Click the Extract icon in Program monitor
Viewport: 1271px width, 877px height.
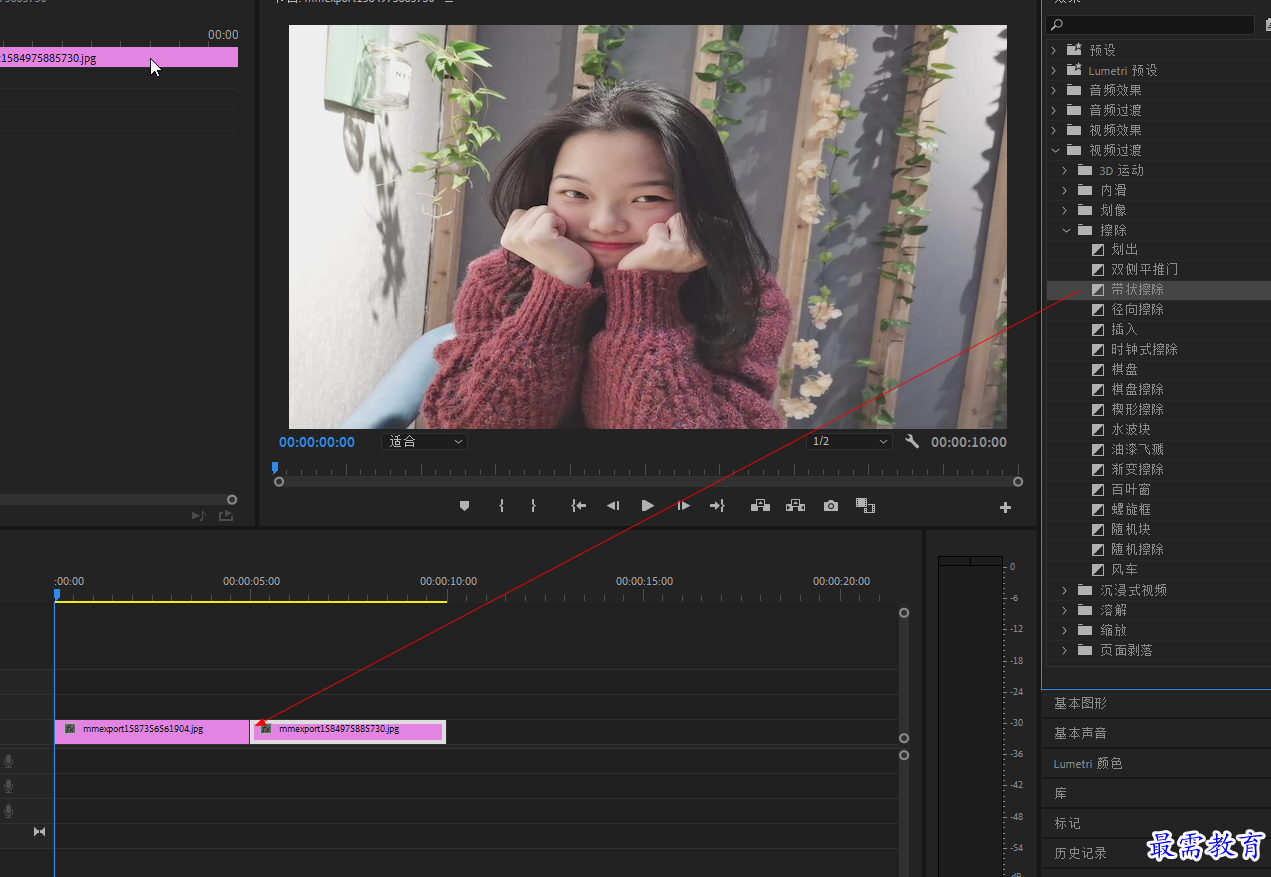795,506
